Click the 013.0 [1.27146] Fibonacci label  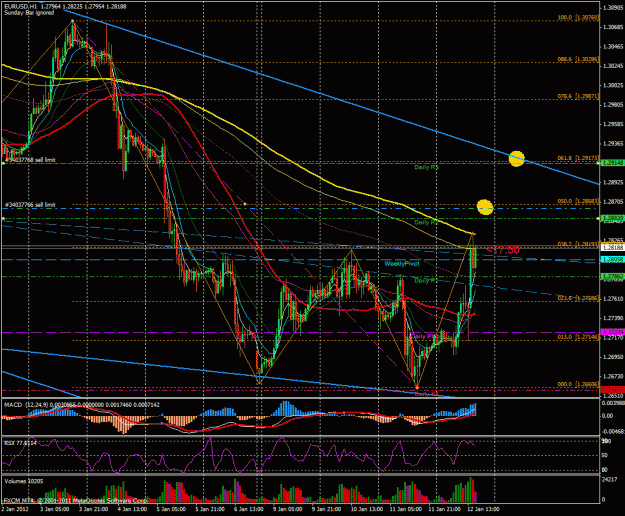pyautogui.click(x=578, y=337)
